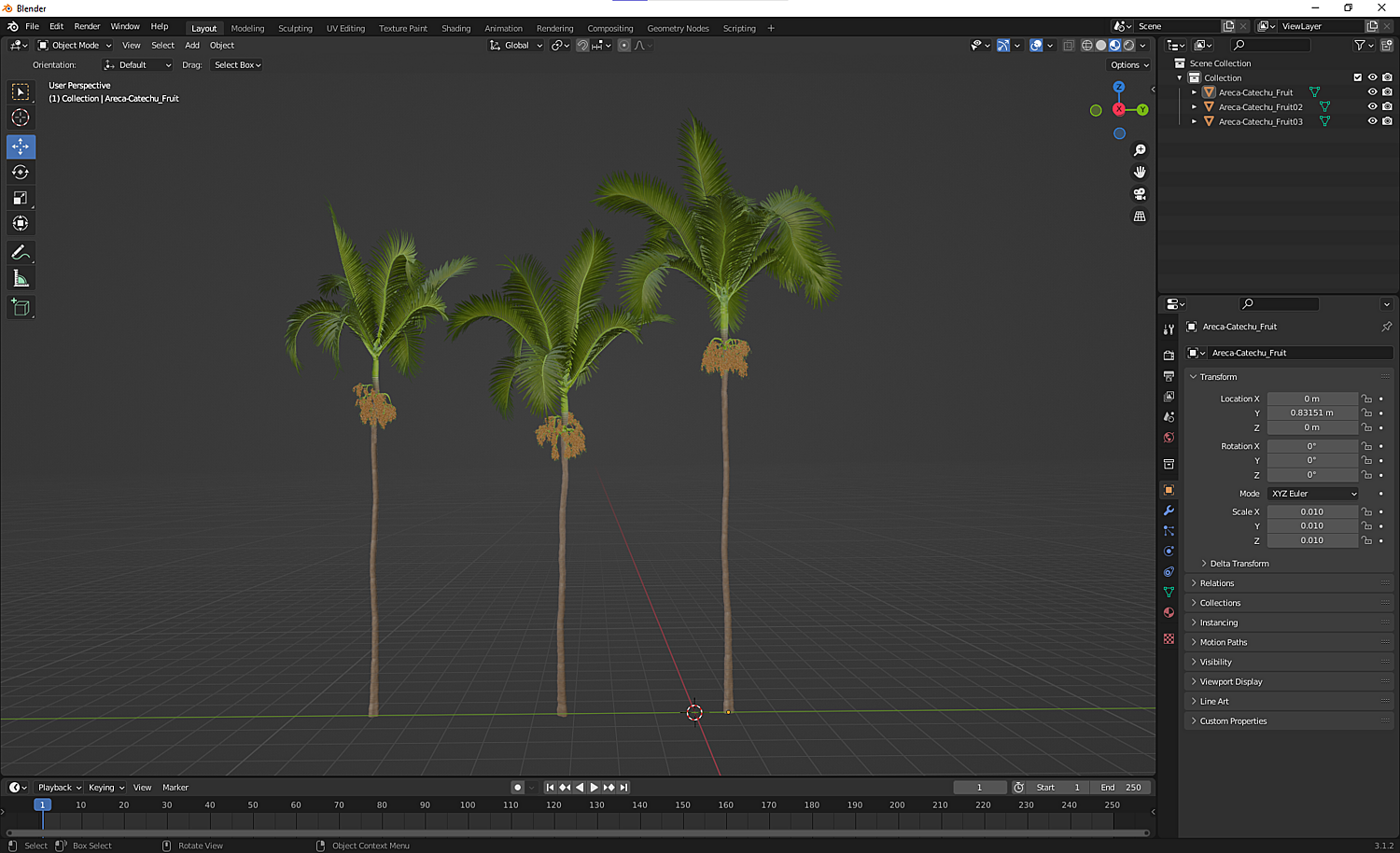Image resolution: width=1400 pixels, height=853 pixels.
Task: Switch to the Sculpting workspace tab
Action: (x=295, y=29)
